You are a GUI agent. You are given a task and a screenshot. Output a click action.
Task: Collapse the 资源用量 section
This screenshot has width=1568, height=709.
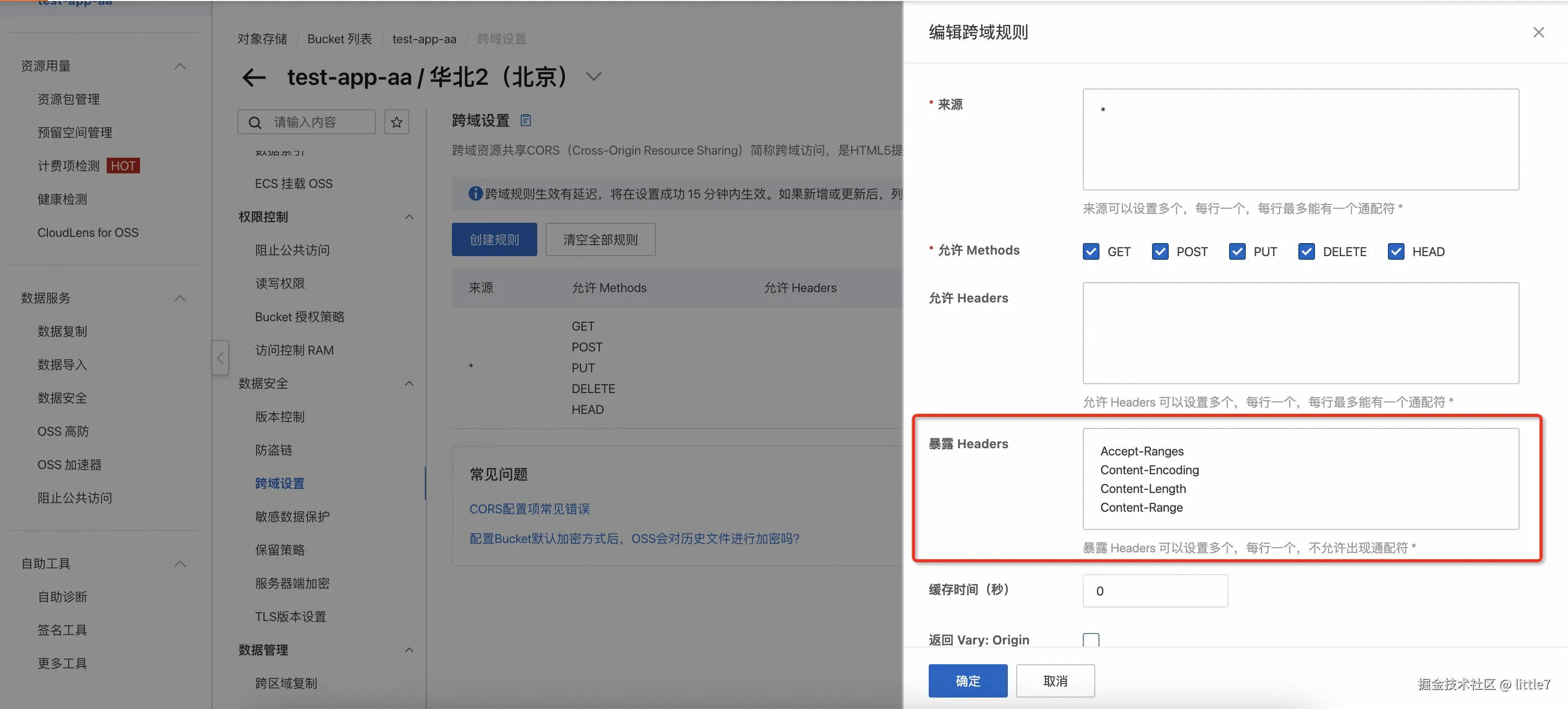point(180,66)
